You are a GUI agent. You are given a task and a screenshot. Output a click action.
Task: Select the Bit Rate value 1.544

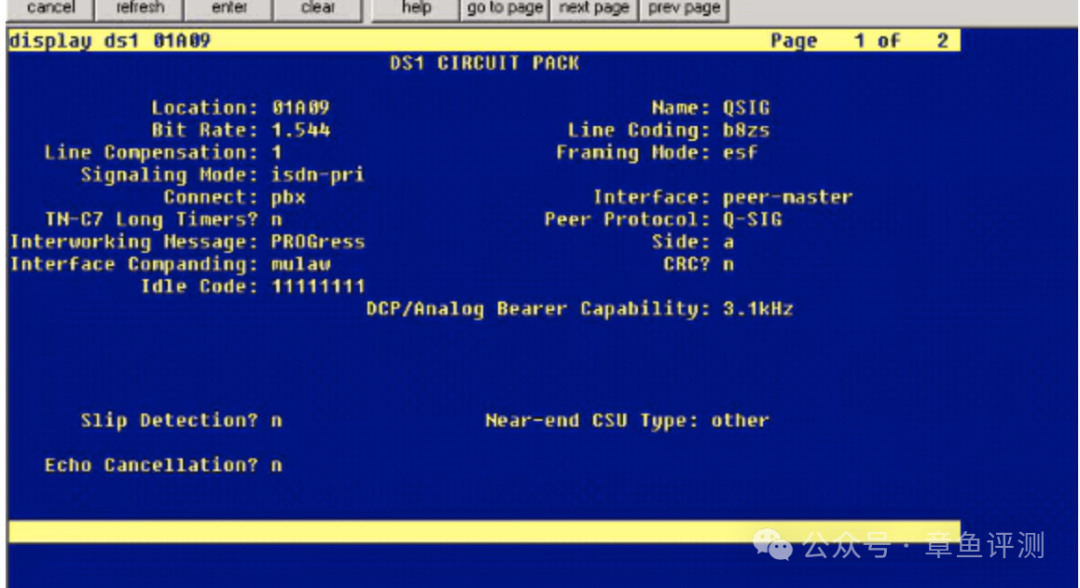tap(300, 130)
